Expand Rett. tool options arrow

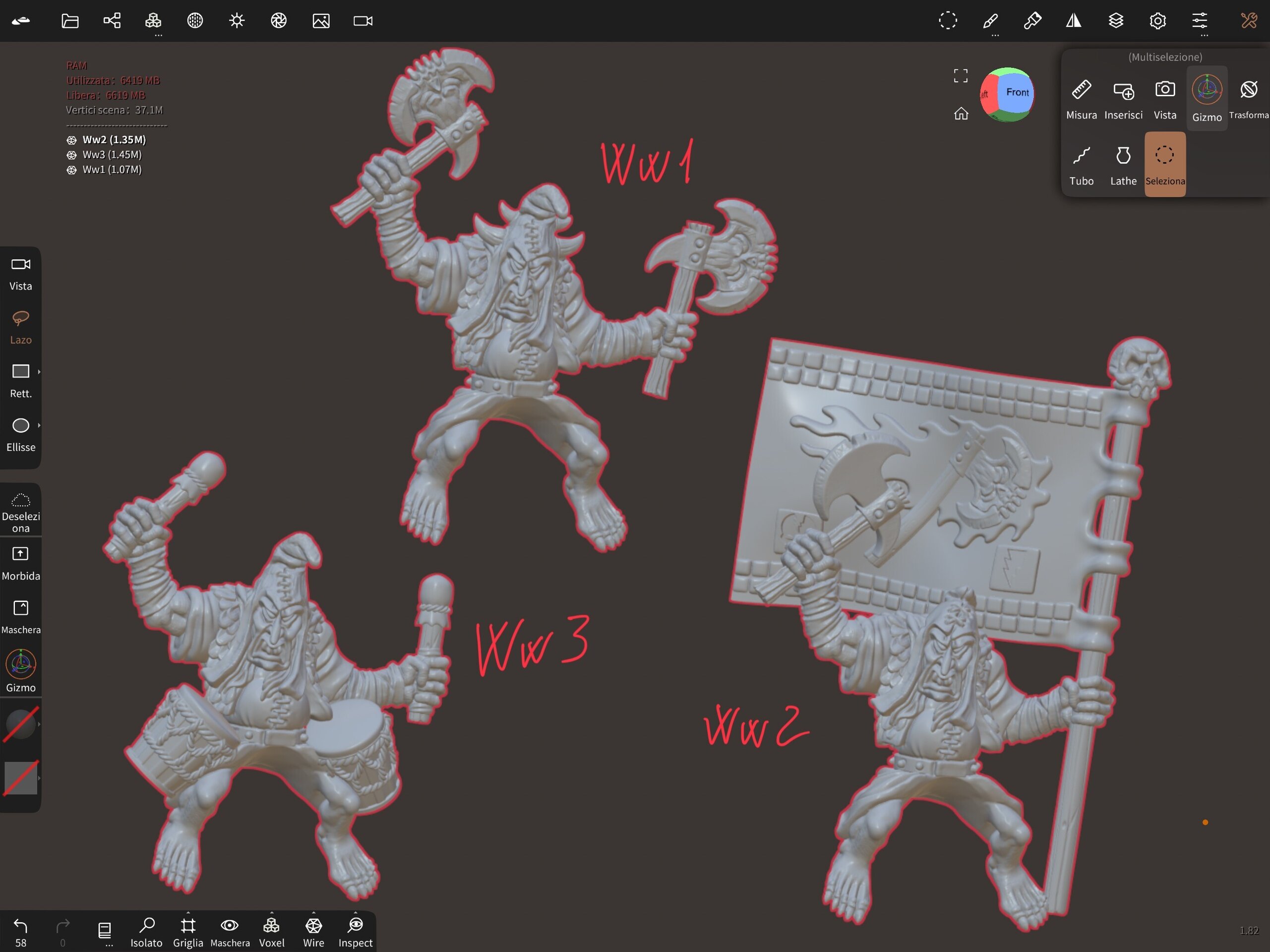pyautogui.click(x=39, y=372)
